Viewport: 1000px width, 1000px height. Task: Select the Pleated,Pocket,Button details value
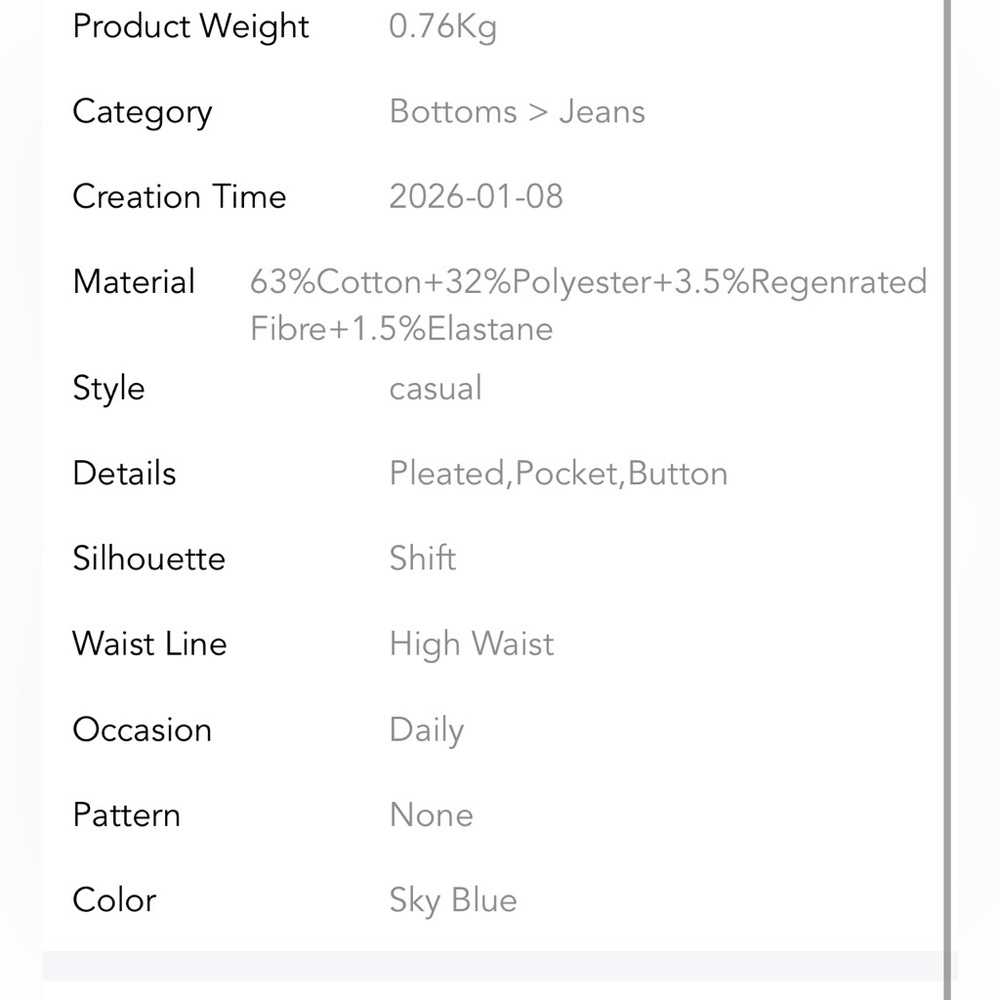[x=558, y=473]
